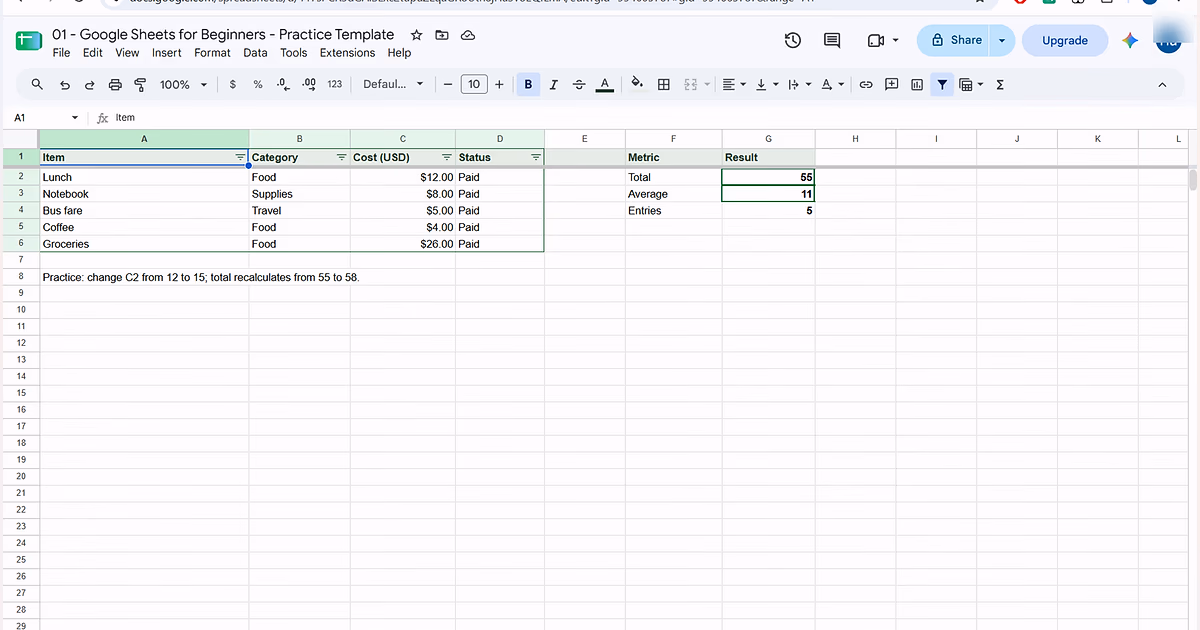The height and width of the screenshot is (630, 1200).
Task: Open more number formats (123)
Action: pos(335,85)
